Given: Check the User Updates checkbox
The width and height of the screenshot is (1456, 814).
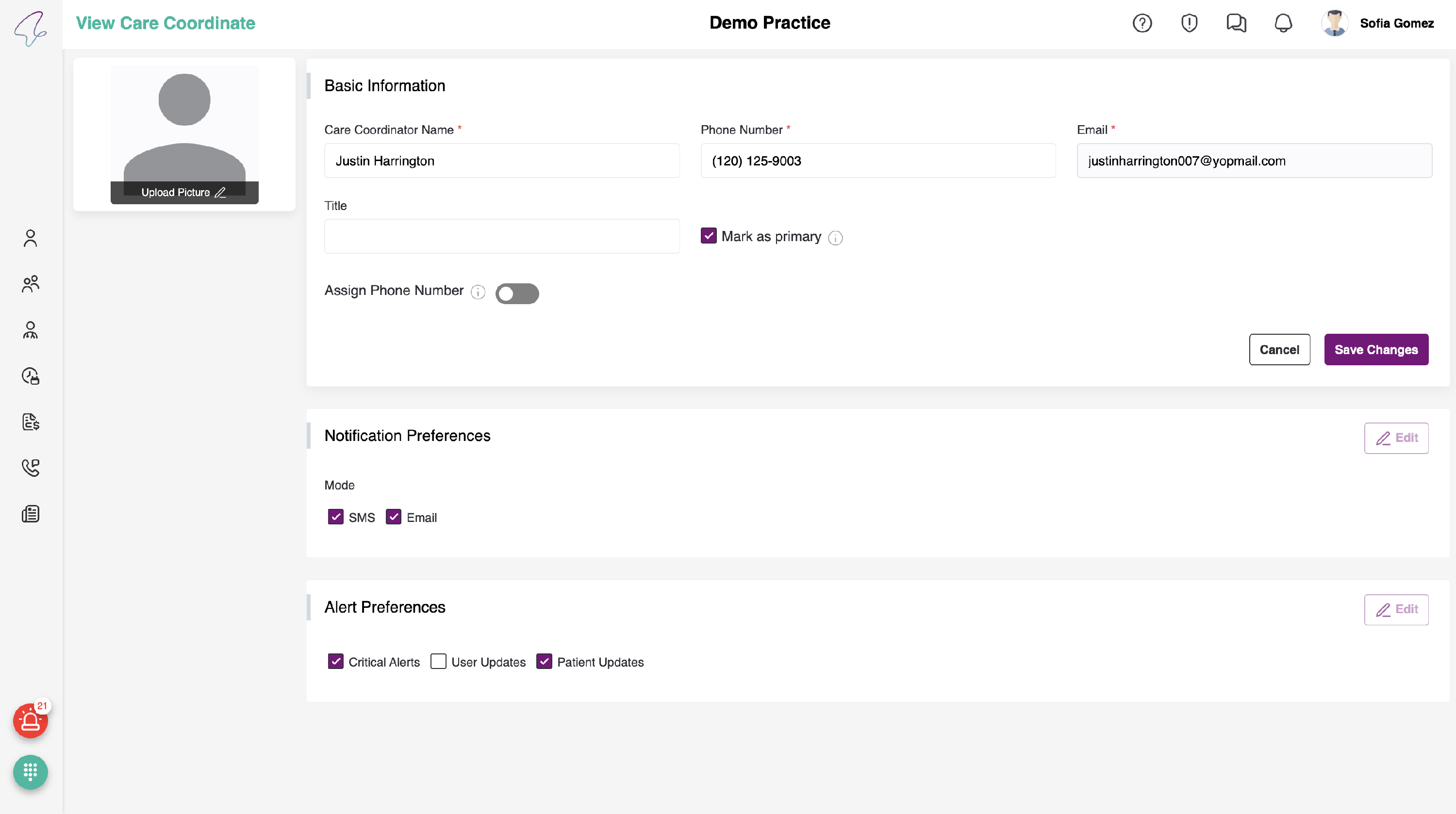Looking at the screenshot, I should point(438,661).
